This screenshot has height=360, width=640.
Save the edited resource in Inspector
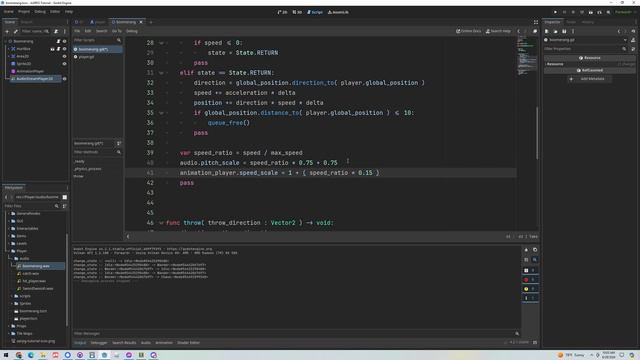564,31
